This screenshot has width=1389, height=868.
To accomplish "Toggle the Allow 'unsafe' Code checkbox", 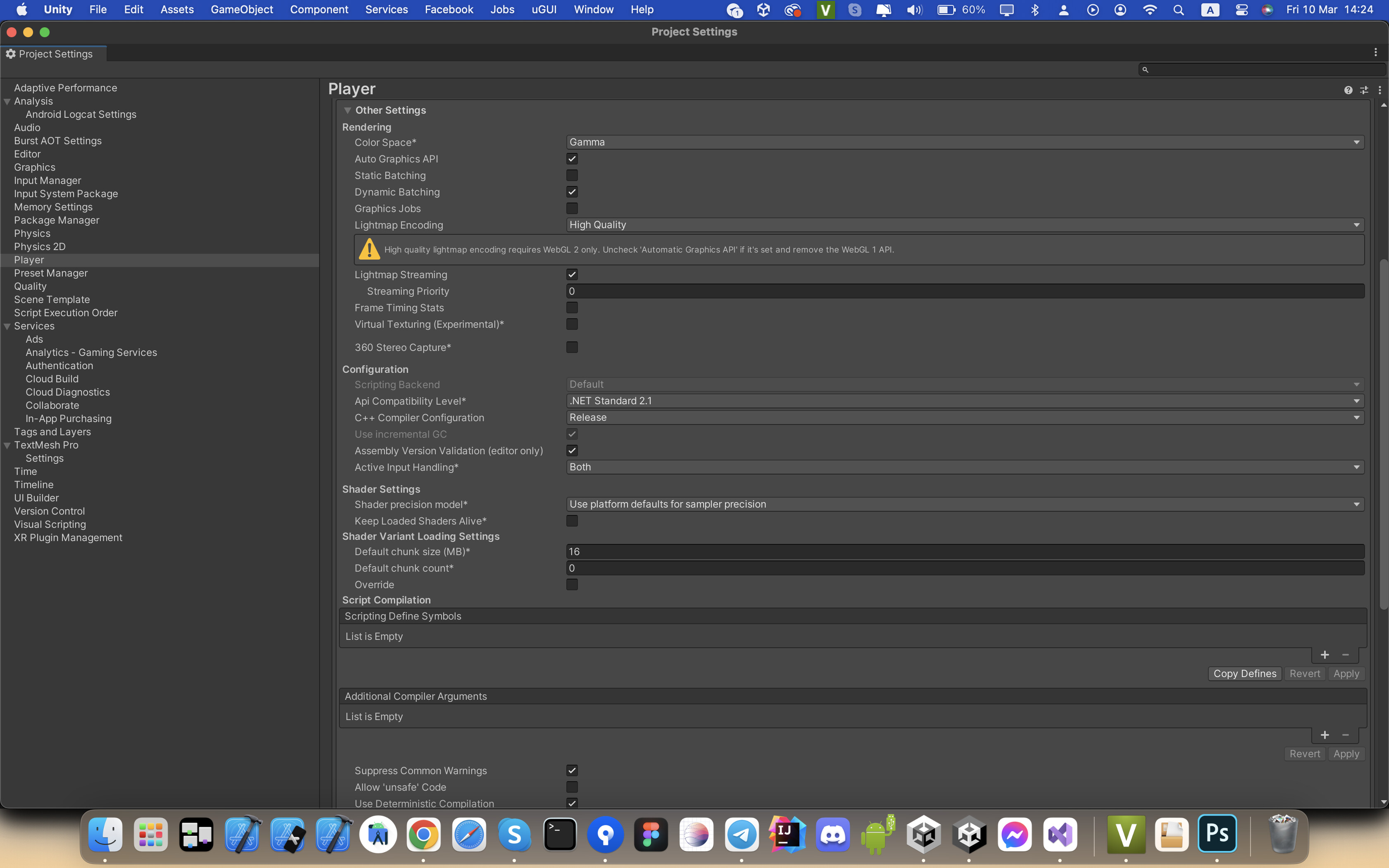I will 572,787.
